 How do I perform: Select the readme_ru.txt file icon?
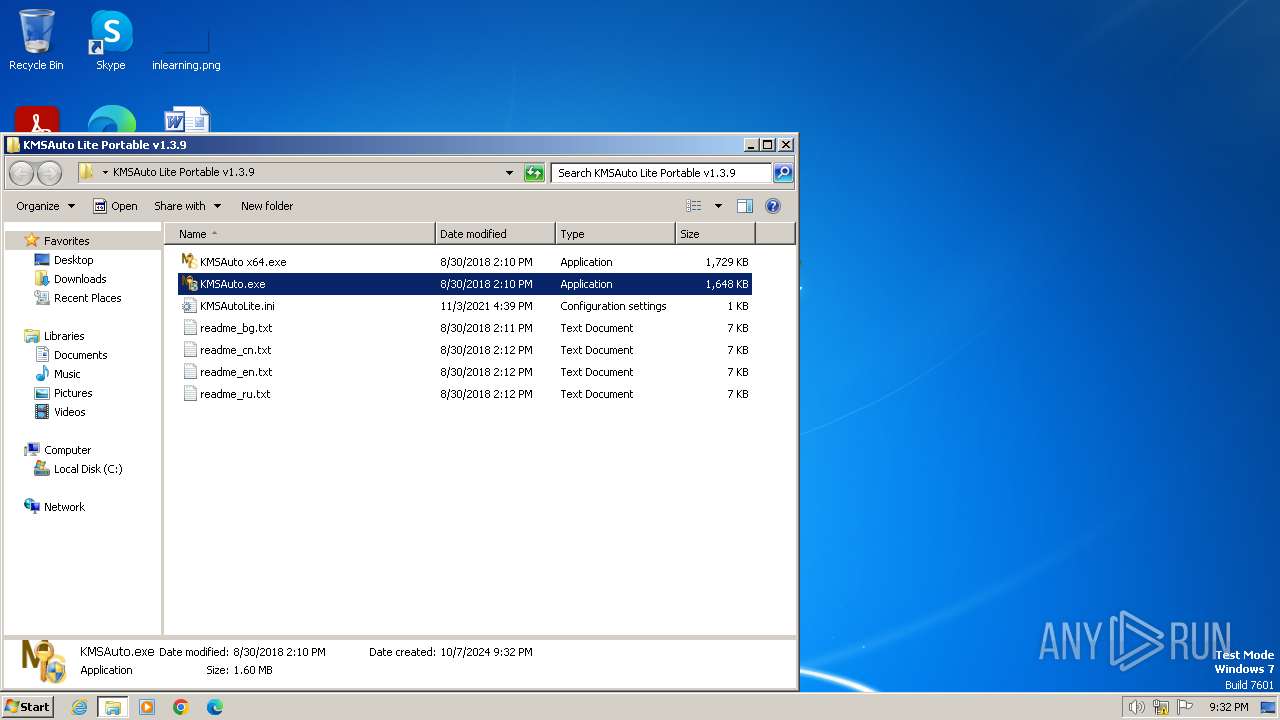[189, 394]
